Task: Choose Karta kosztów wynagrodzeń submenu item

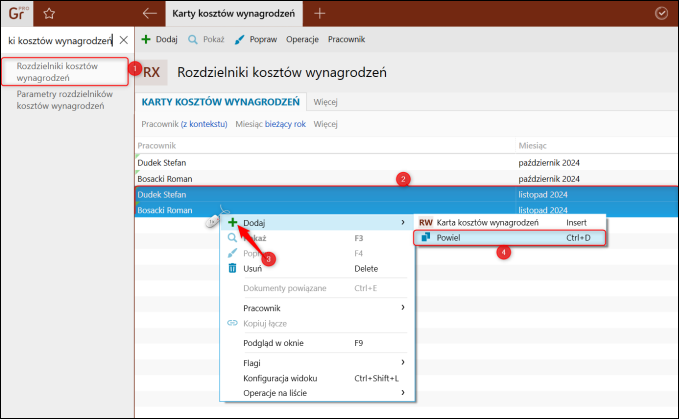Action: point(510,222)
